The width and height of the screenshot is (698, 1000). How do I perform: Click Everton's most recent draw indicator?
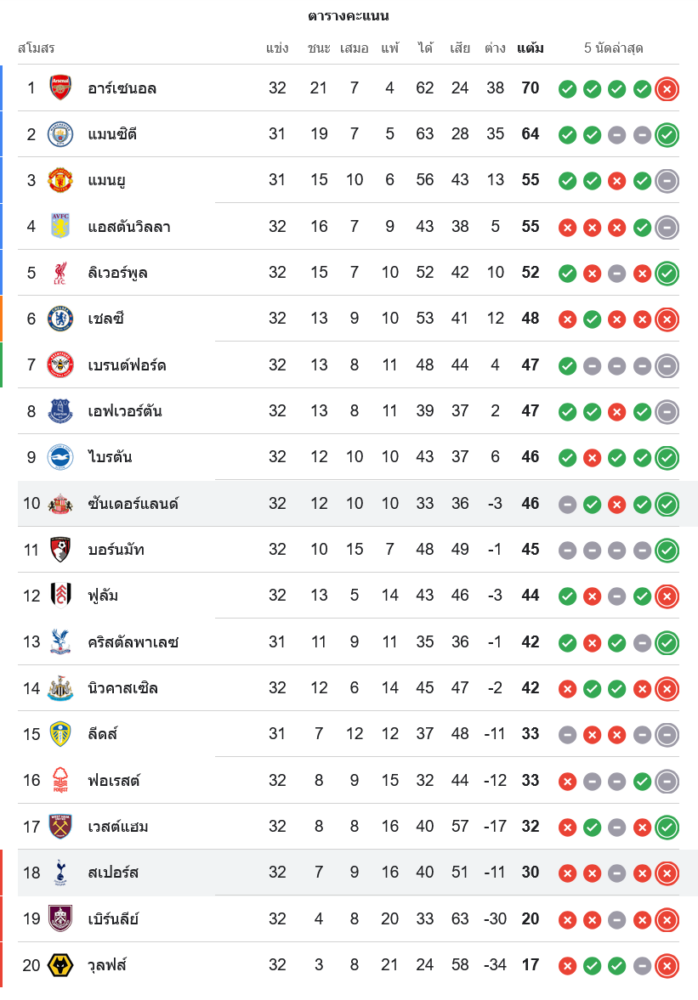(x=667, y=411)
